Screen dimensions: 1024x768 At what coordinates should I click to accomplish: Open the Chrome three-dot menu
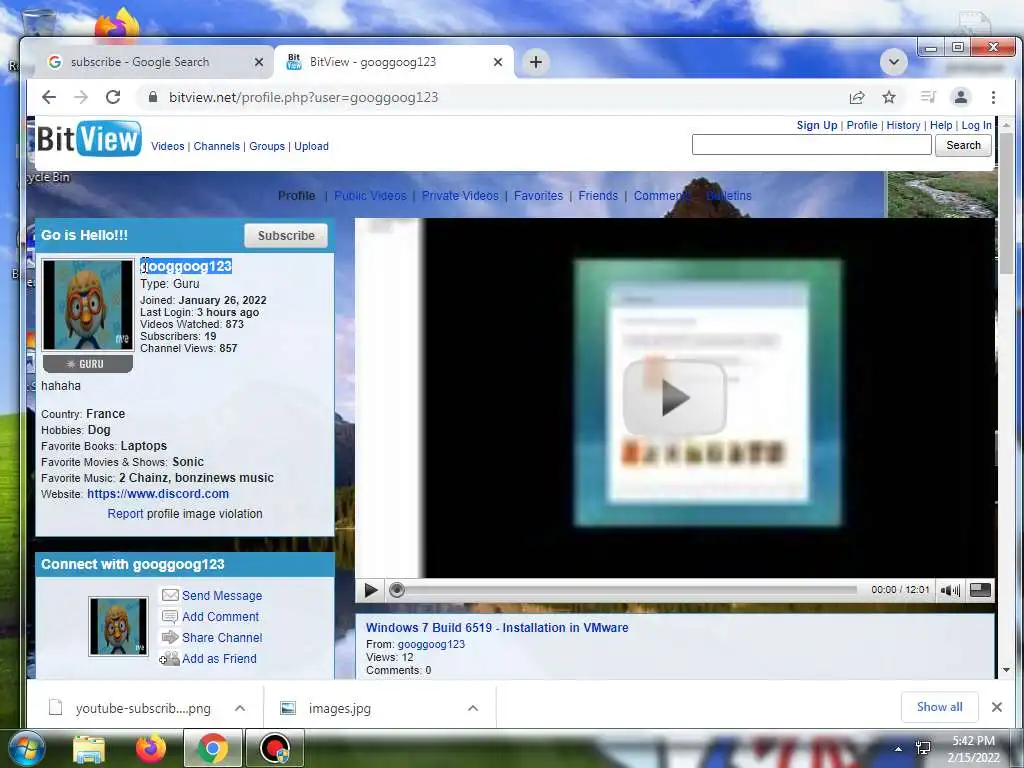click(993, 97)
